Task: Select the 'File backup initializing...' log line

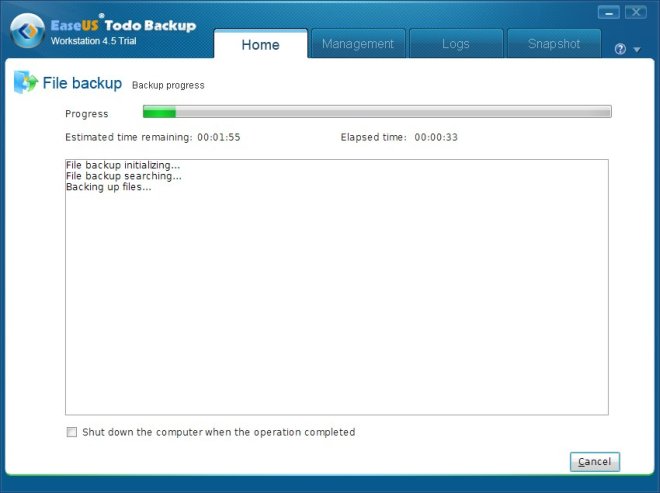Action: (x=123, y=165)
